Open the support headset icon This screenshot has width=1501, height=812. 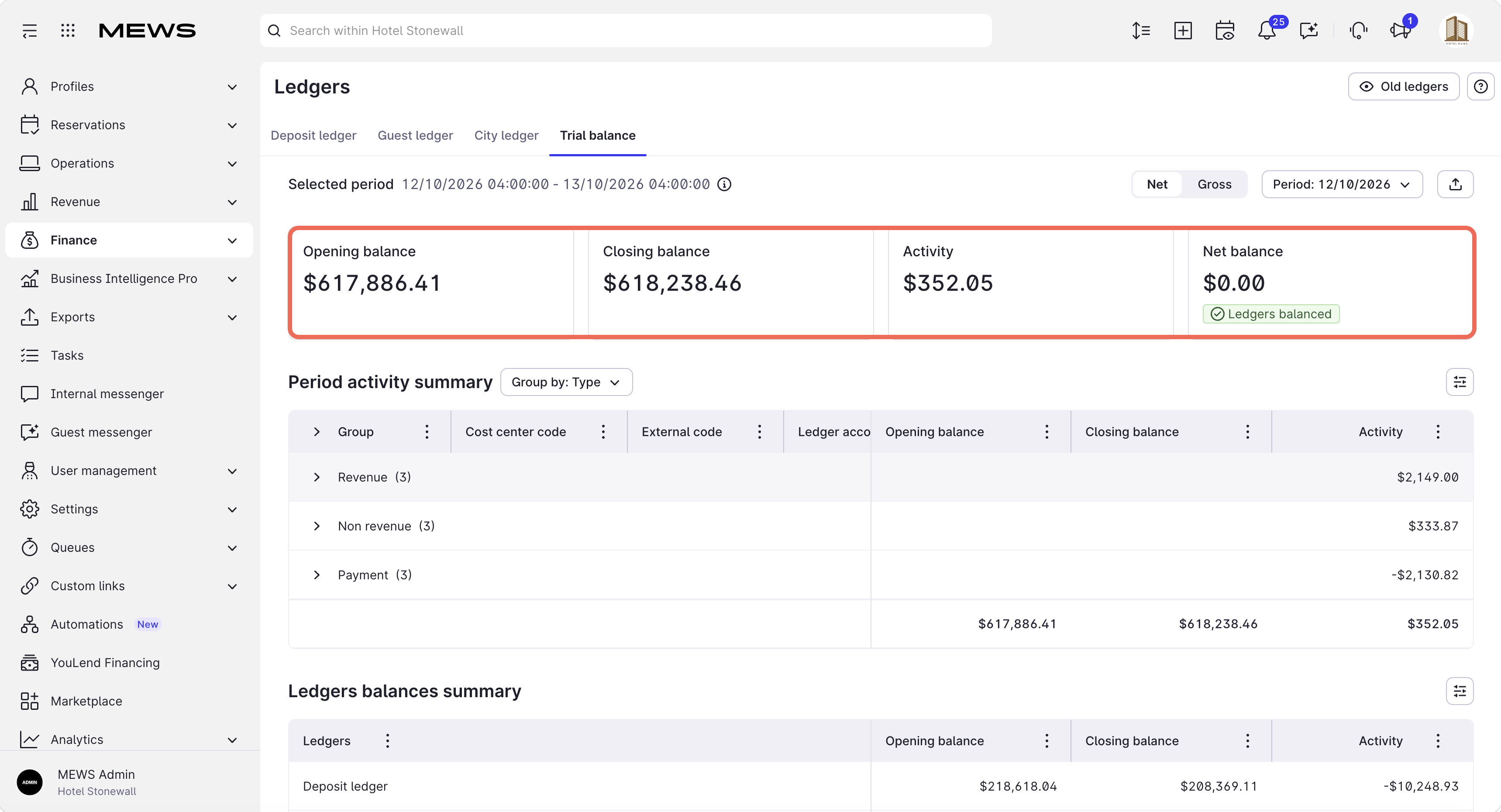[x=1358, y=30]
